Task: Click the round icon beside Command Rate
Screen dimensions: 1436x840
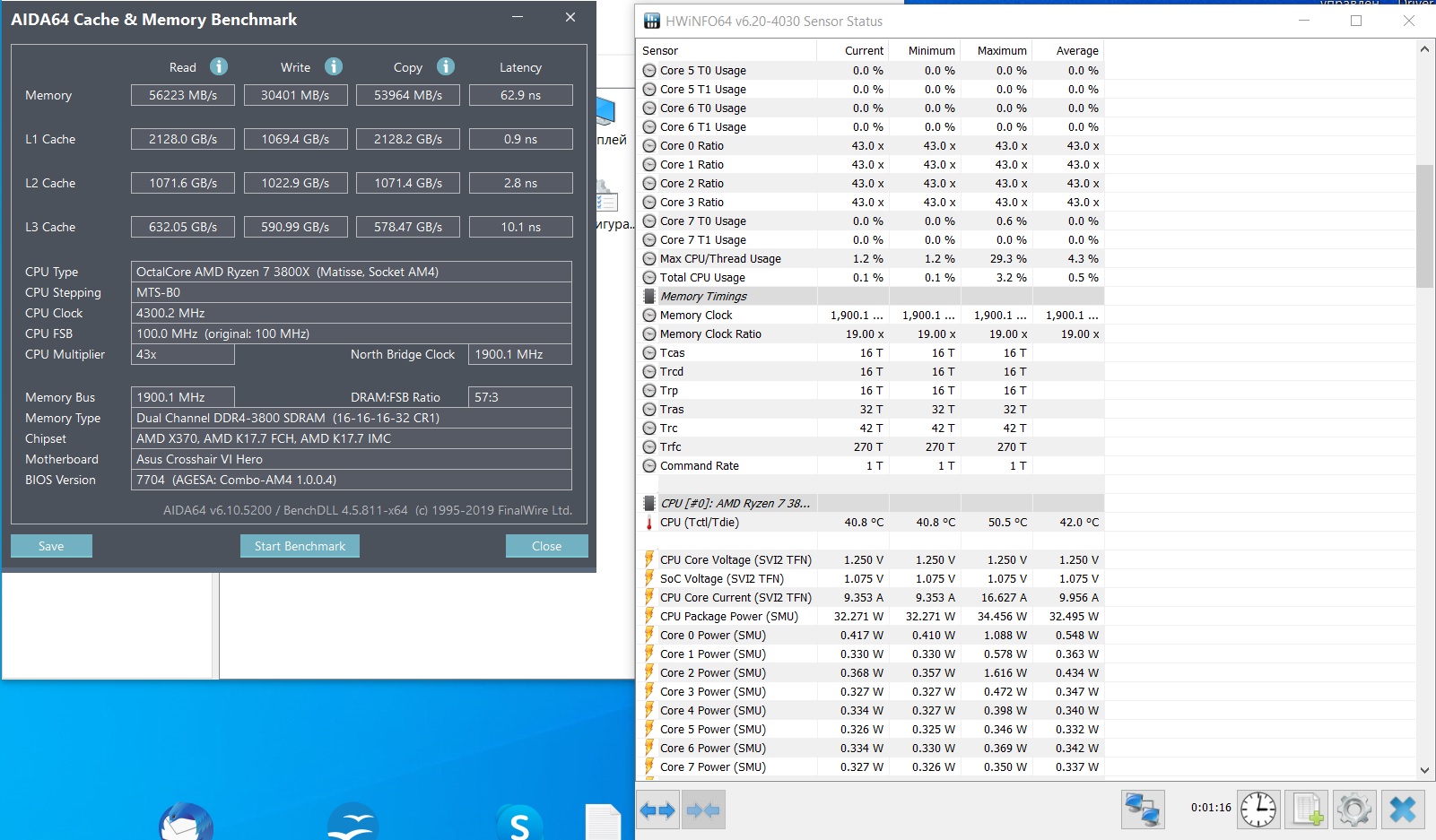Action: coord(649,465)
